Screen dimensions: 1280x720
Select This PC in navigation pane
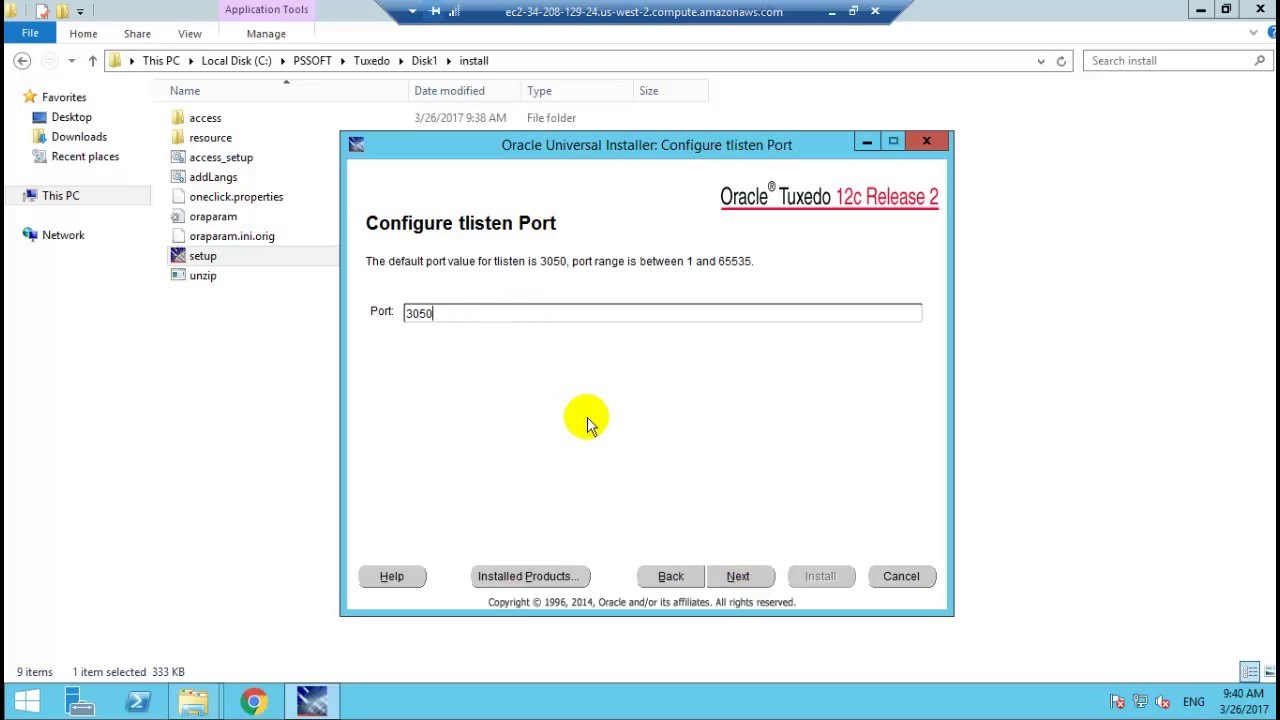click(60, 196)
